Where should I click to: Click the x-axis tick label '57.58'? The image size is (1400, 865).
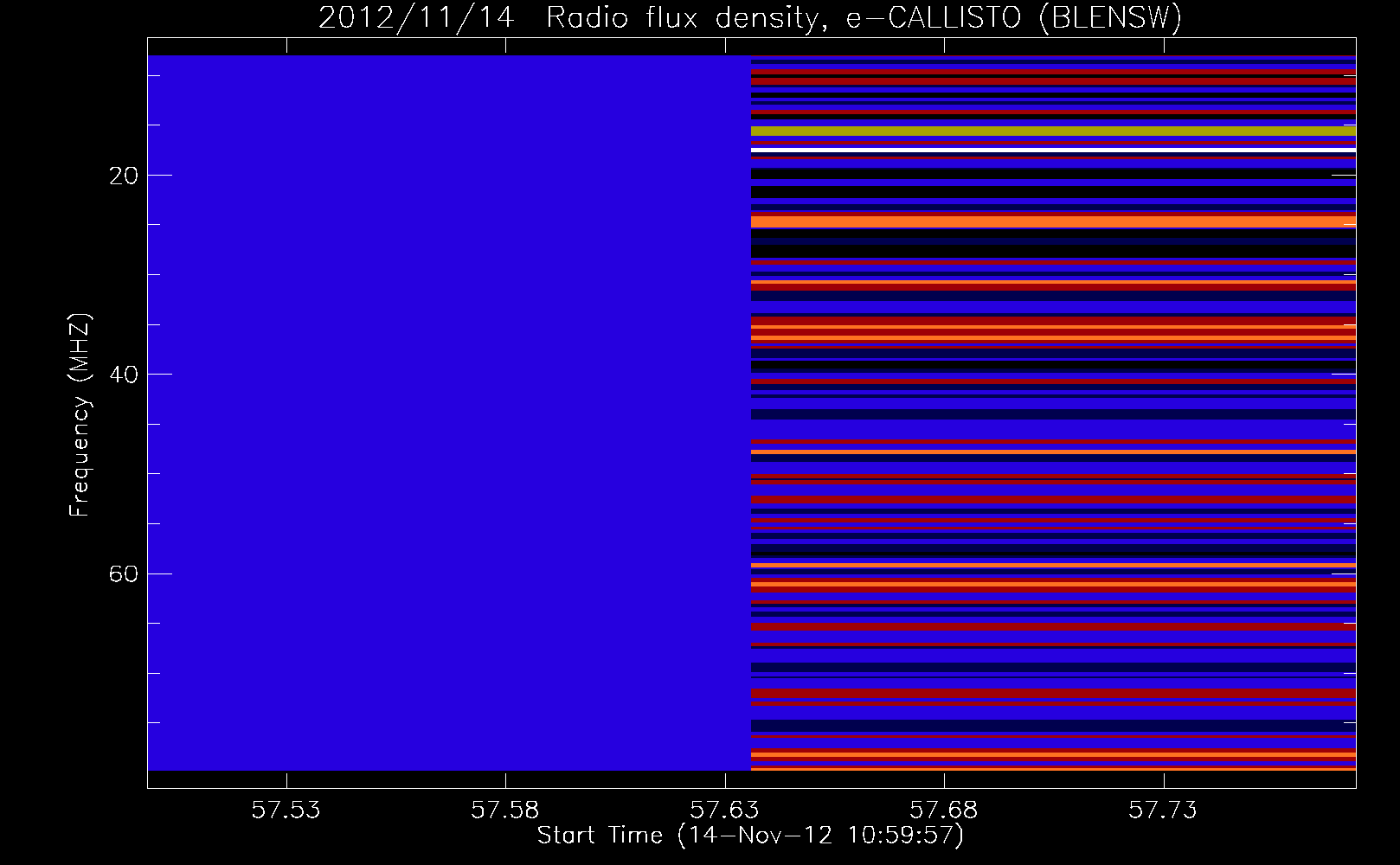pos(505,811)
